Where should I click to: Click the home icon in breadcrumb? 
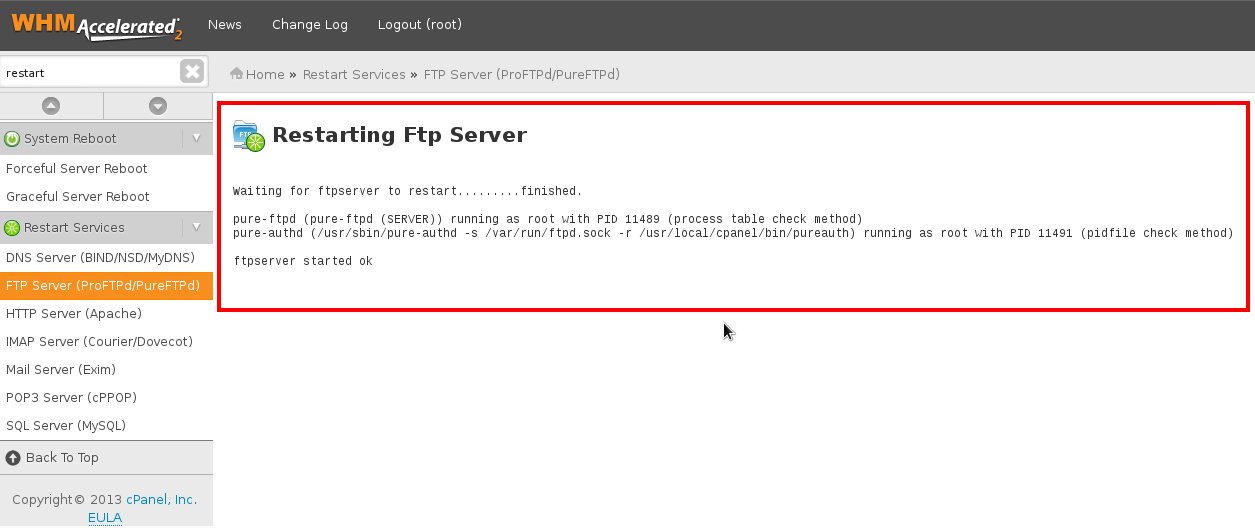point(237,74)
